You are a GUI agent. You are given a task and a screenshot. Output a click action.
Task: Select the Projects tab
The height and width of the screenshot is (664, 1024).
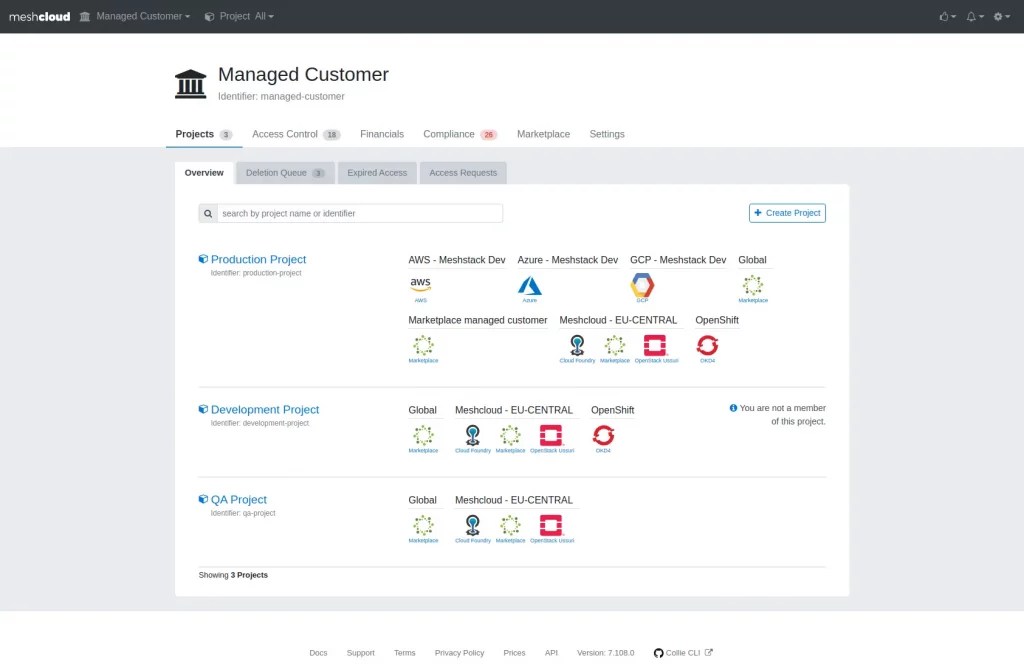[x=204, y=134]
